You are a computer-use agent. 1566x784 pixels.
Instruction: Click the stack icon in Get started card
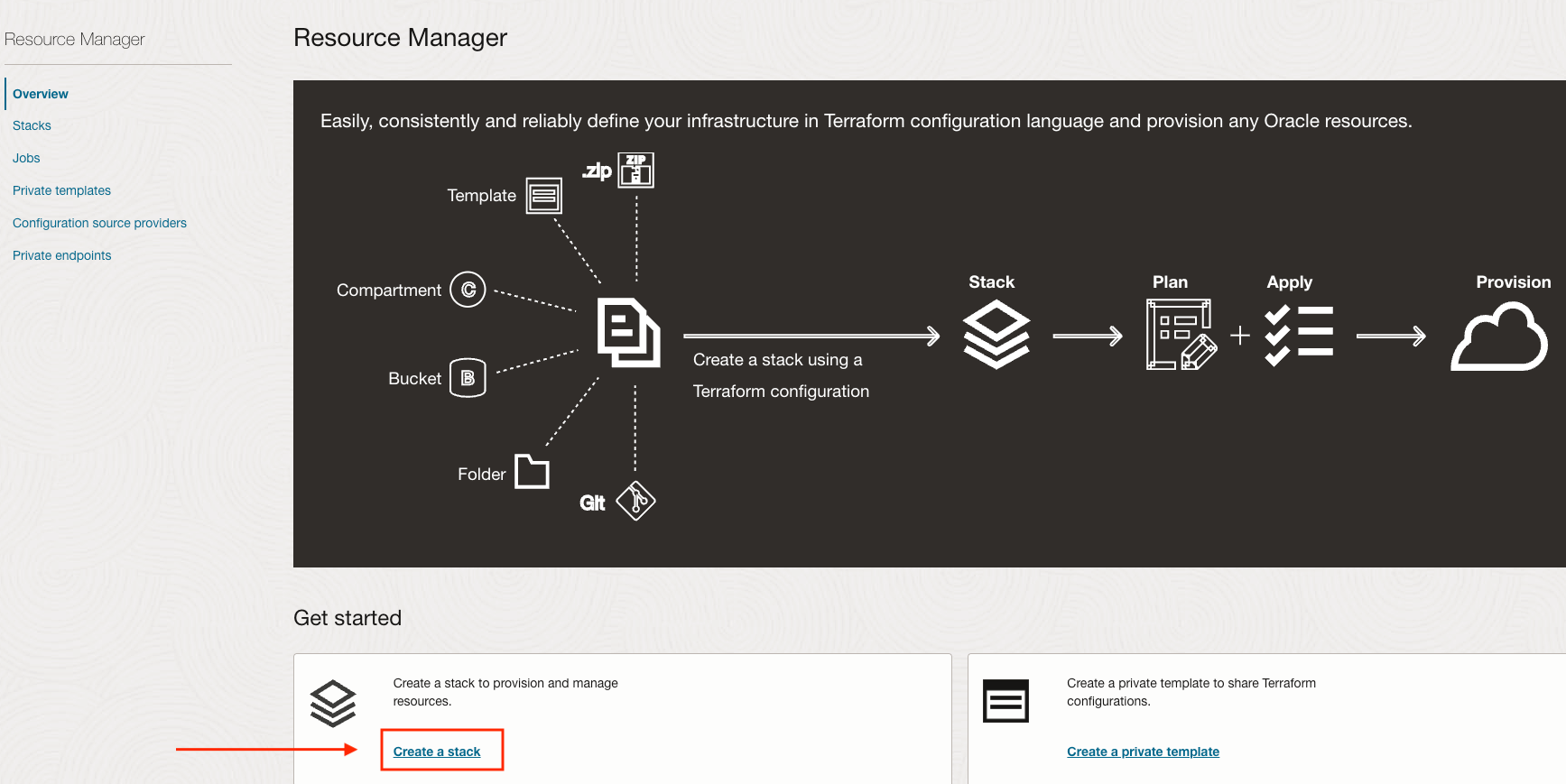(333, 703)
